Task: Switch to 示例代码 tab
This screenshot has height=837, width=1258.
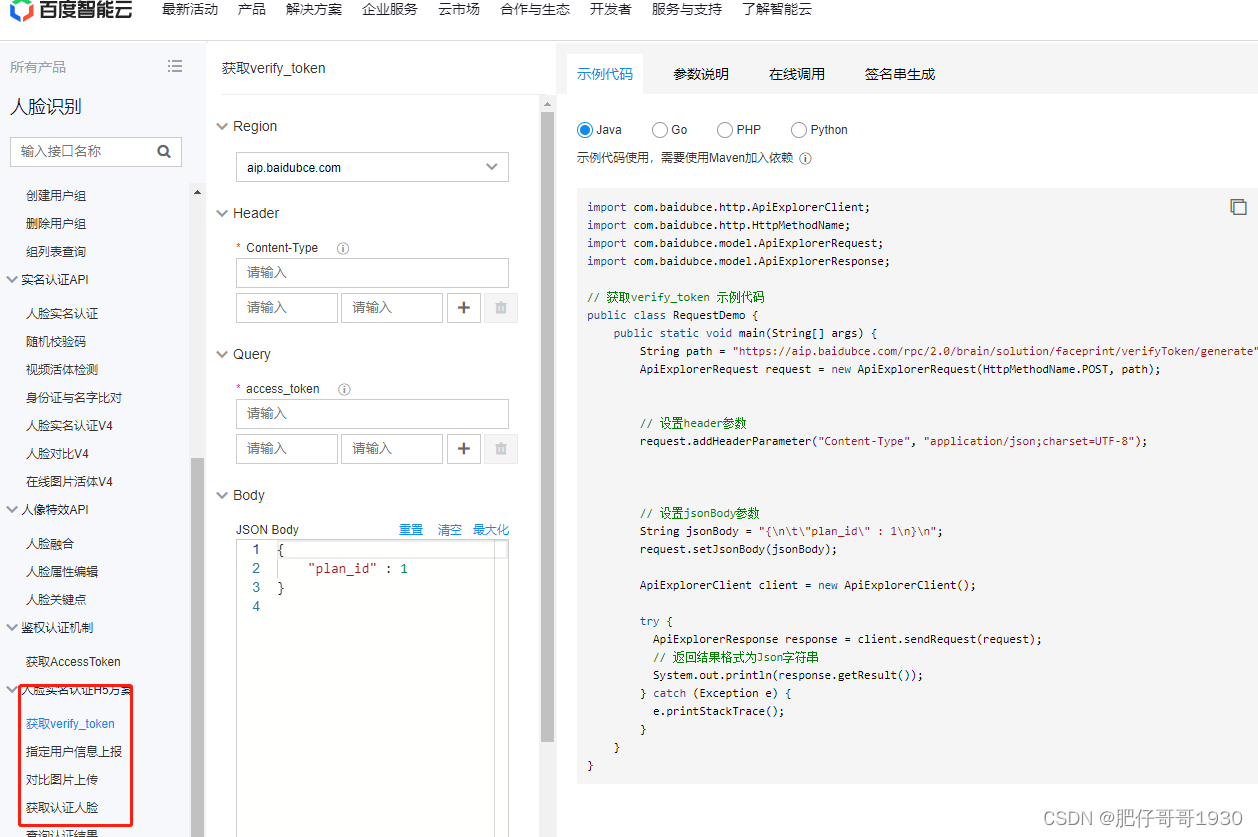Action: [605, 74]
